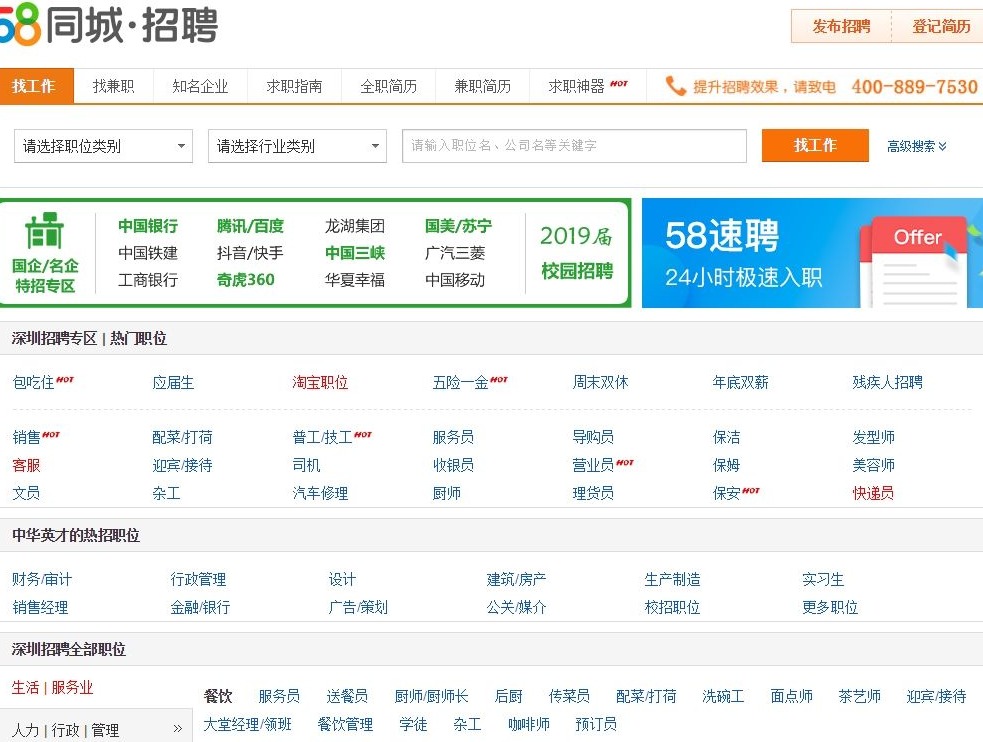Screen dimensions: 983x742
Task: Click the 中国三峡 link
Action: tap(355, 253)
